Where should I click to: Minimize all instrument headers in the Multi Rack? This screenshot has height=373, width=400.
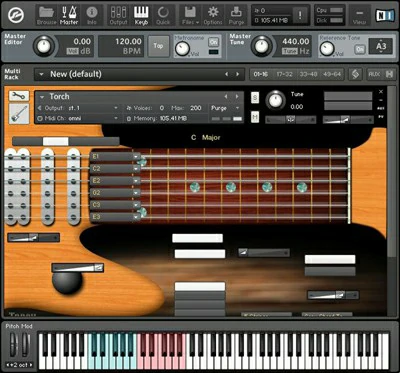tap(389, 74)
